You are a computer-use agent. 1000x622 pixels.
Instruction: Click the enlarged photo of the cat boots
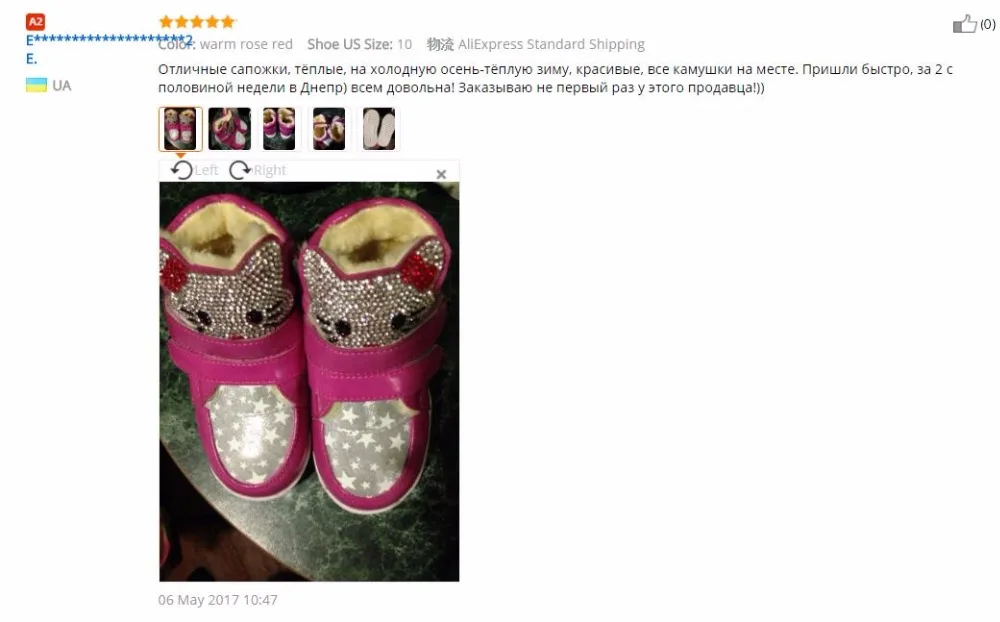[309, 381]
